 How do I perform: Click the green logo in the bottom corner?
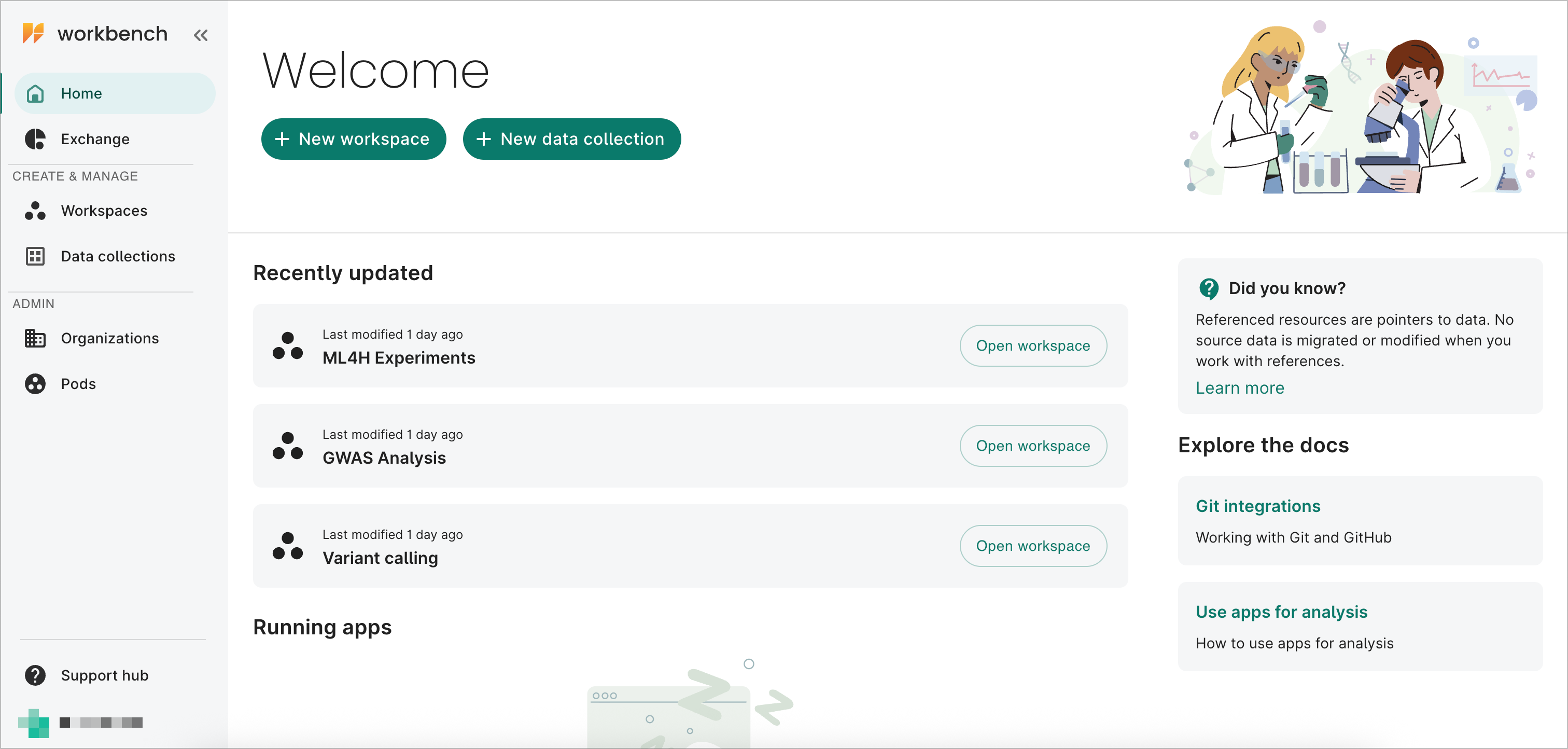pos(35,723)
